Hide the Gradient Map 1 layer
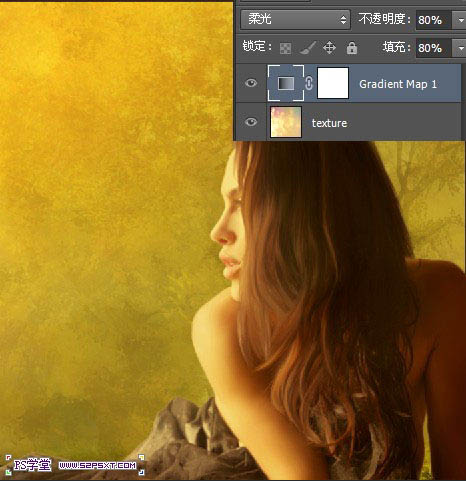The height and width of the screenshot is (481, 466). [x=251, y=83]
